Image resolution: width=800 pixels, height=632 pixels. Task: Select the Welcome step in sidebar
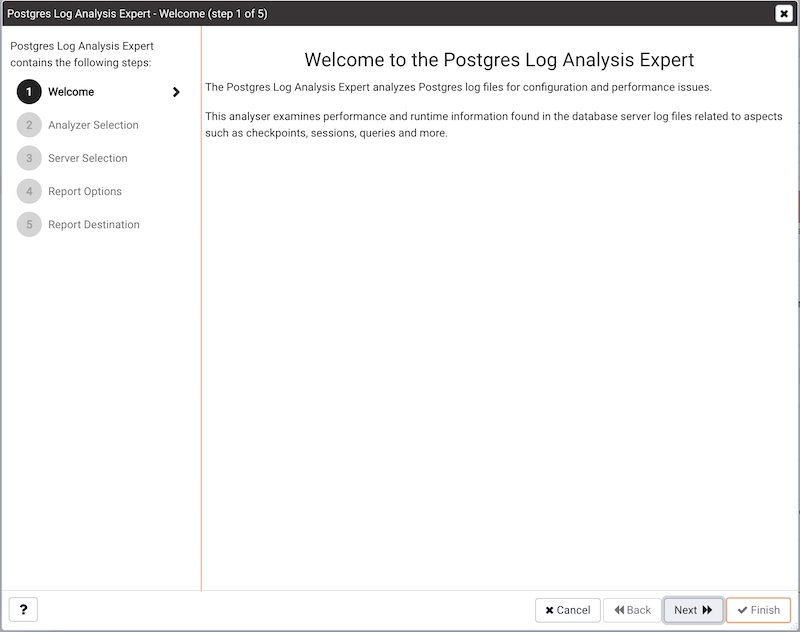(71, 92)
